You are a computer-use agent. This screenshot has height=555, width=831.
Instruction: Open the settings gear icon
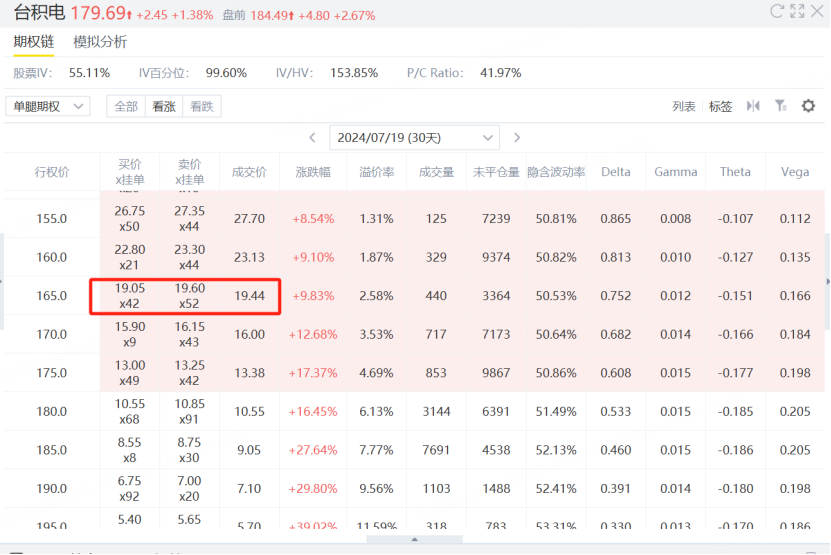tap(808, 106)
